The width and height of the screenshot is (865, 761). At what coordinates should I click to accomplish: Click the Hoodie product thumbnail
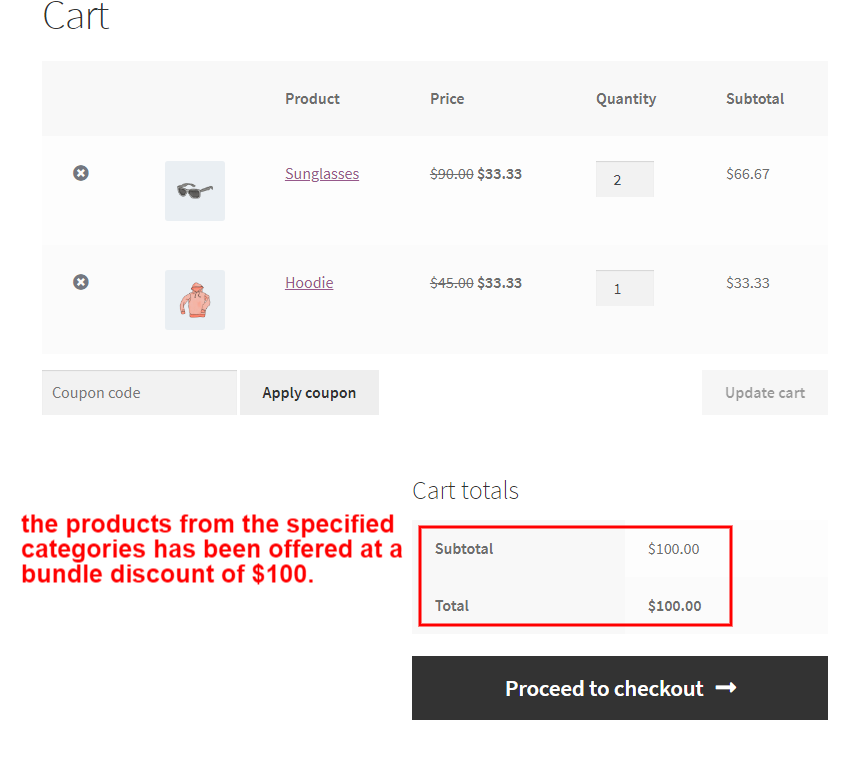(194, 299)
